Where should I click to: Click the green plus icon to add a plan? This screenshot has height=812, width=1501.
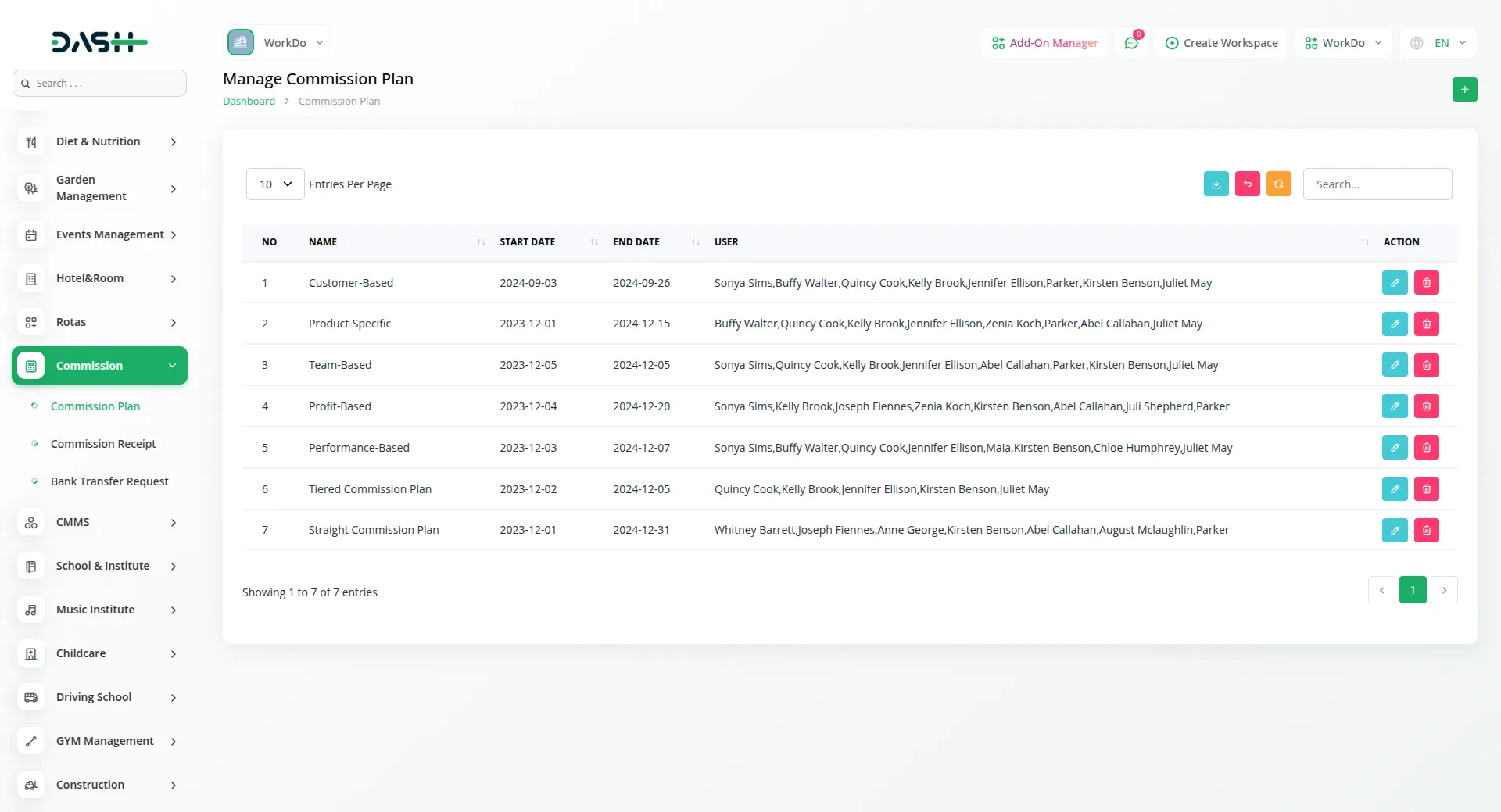1465,89
